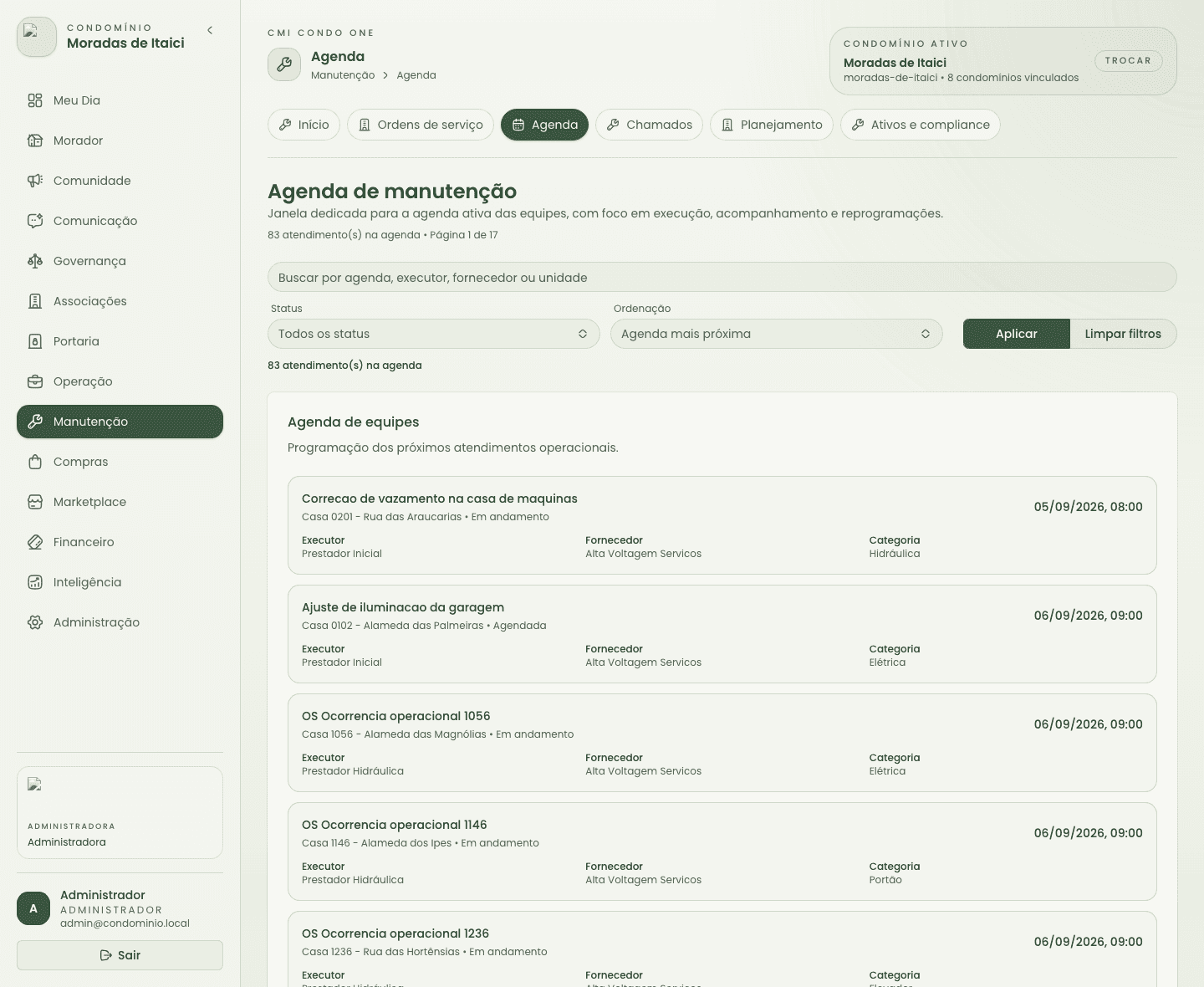
Task: Focus the agenda search field
Action: coord(722,278)
